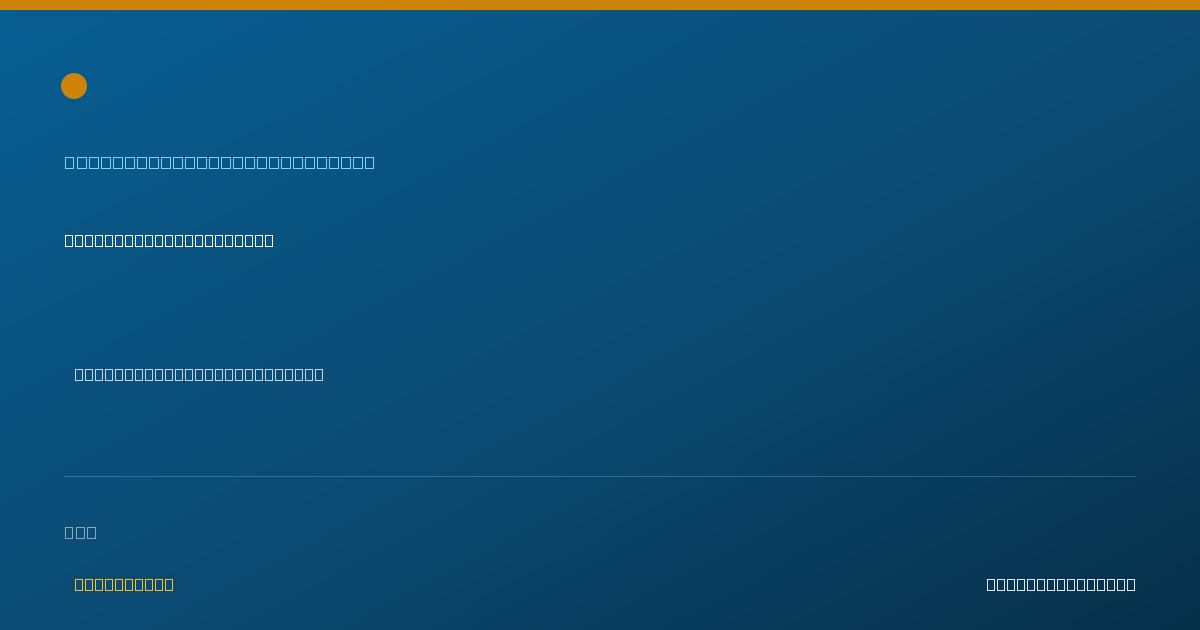Click the middle of the gray label
The image size is (1200, 630).
point(81,532)
